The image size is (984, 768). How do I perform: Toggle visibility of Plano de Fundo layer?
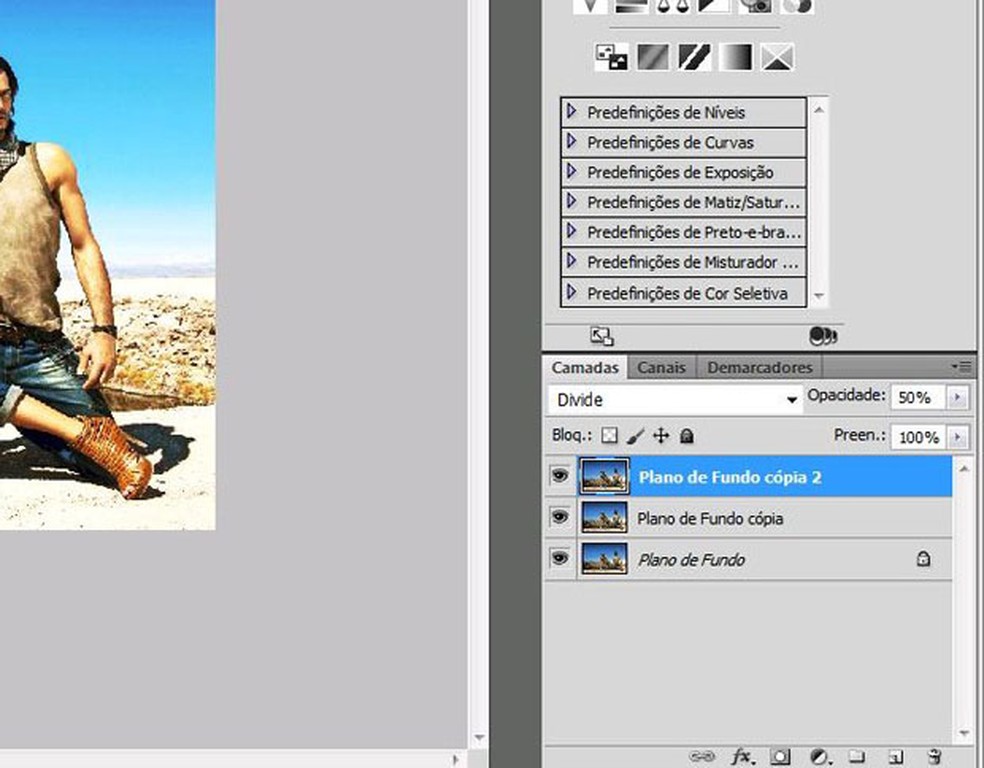(x=560, y=558)
